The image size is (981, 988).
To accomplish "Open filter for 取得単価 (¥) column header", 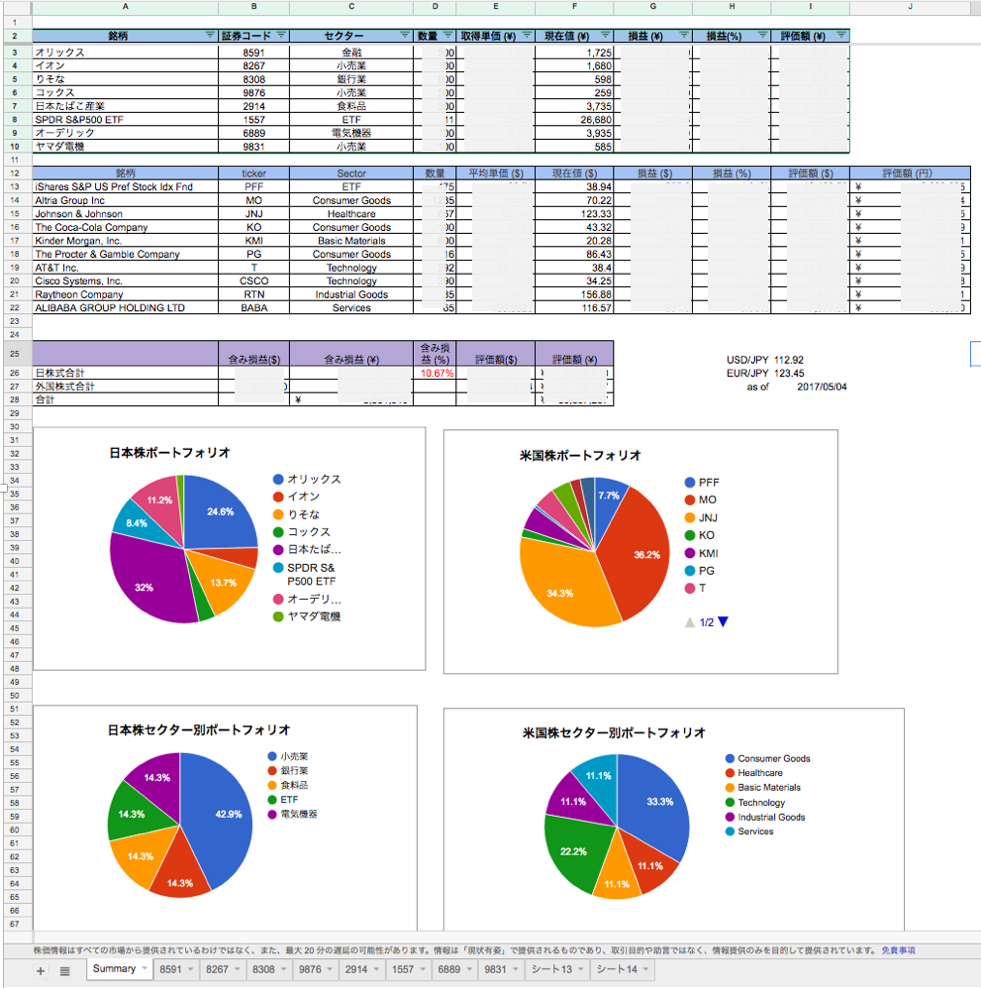I will coord(527,35).
